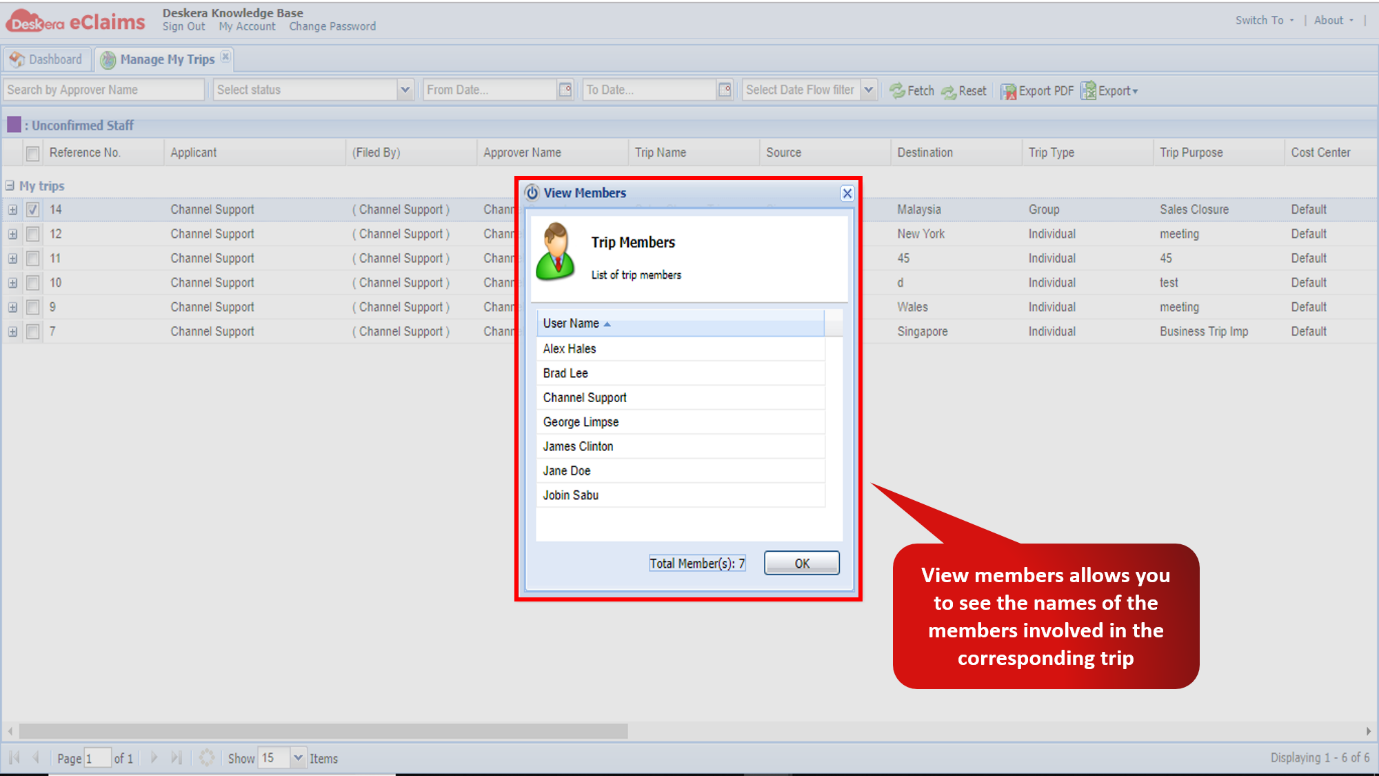Screen dimensions: 1379x776
Task: Click the pagination refresh icon
Action: point(206,758)
